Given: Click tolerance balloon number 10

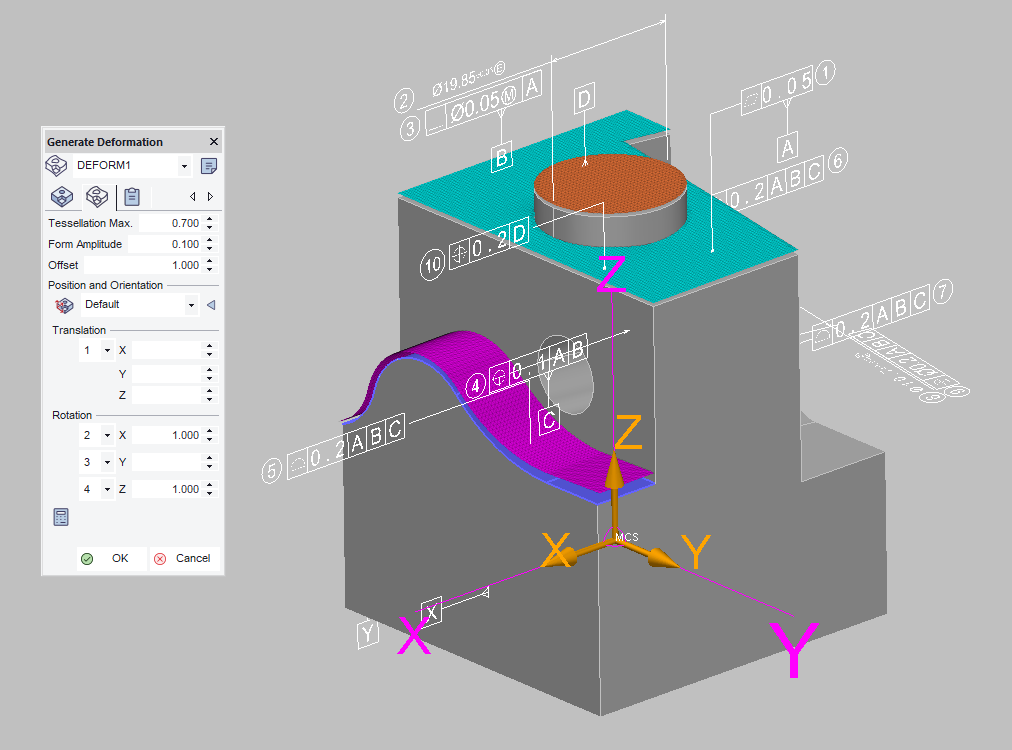Looking at the screenshot, I should coord(432,264).
